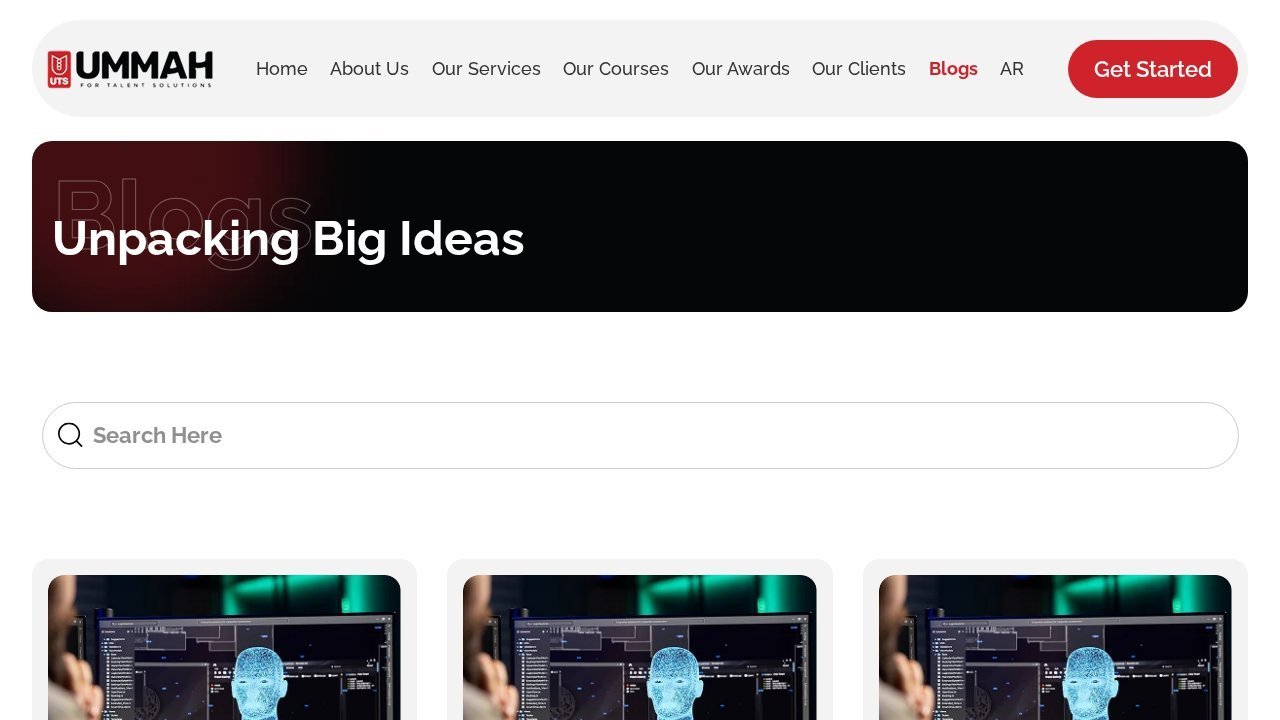Open the leftmost blog card image
Screen dimensions: 1280x720
[x=224, y=647]
